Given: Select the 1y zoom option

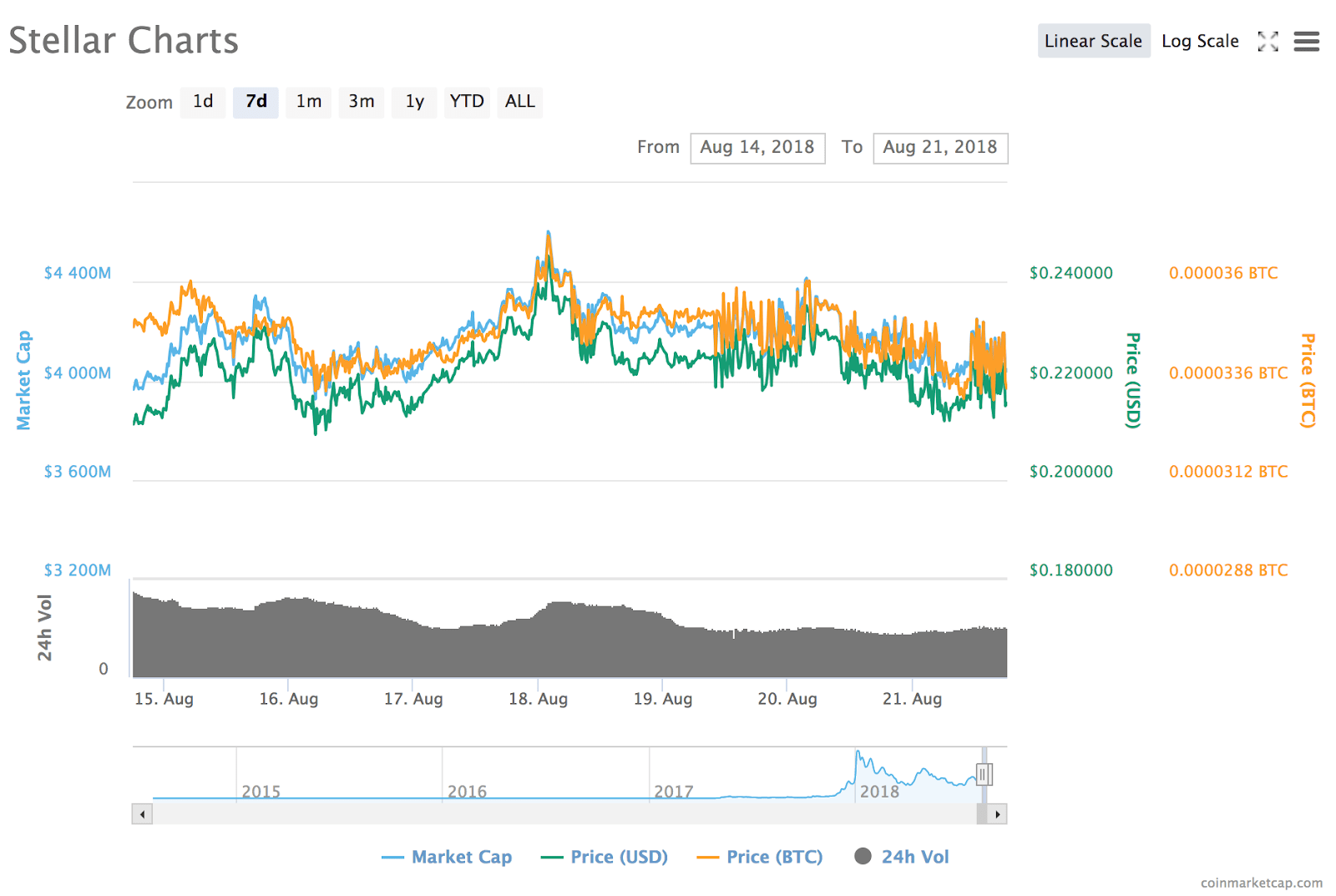Looking at the screenshot, I should 414,102.
